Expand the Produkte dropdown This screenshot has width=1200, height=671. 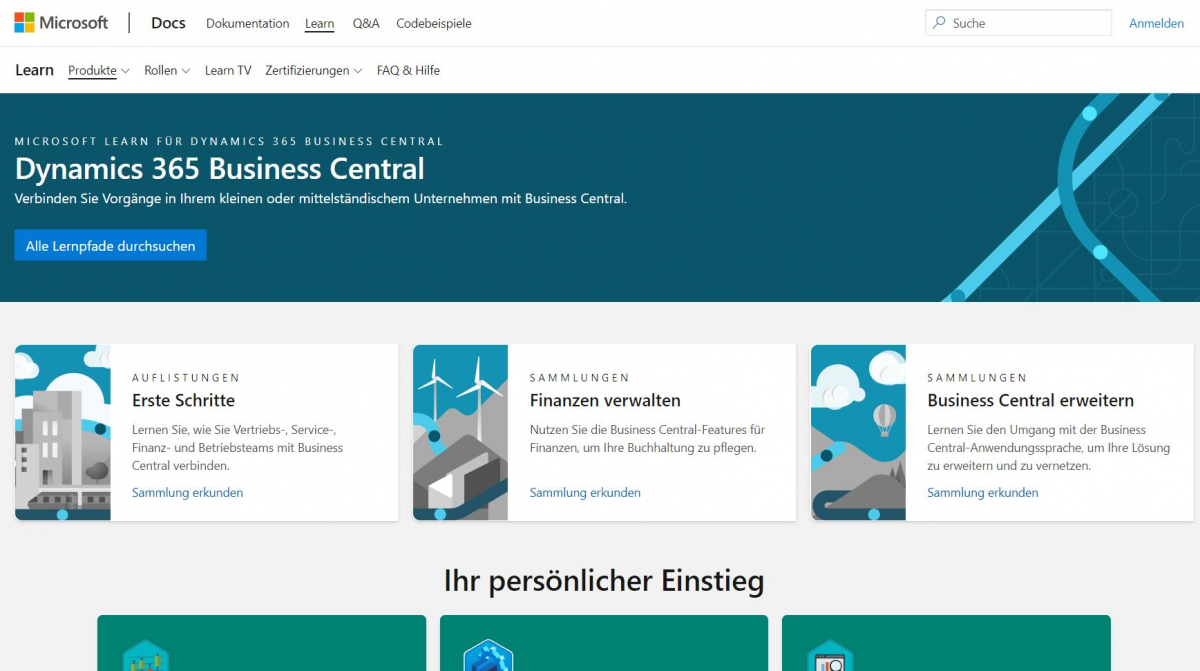tap(98, 71)
